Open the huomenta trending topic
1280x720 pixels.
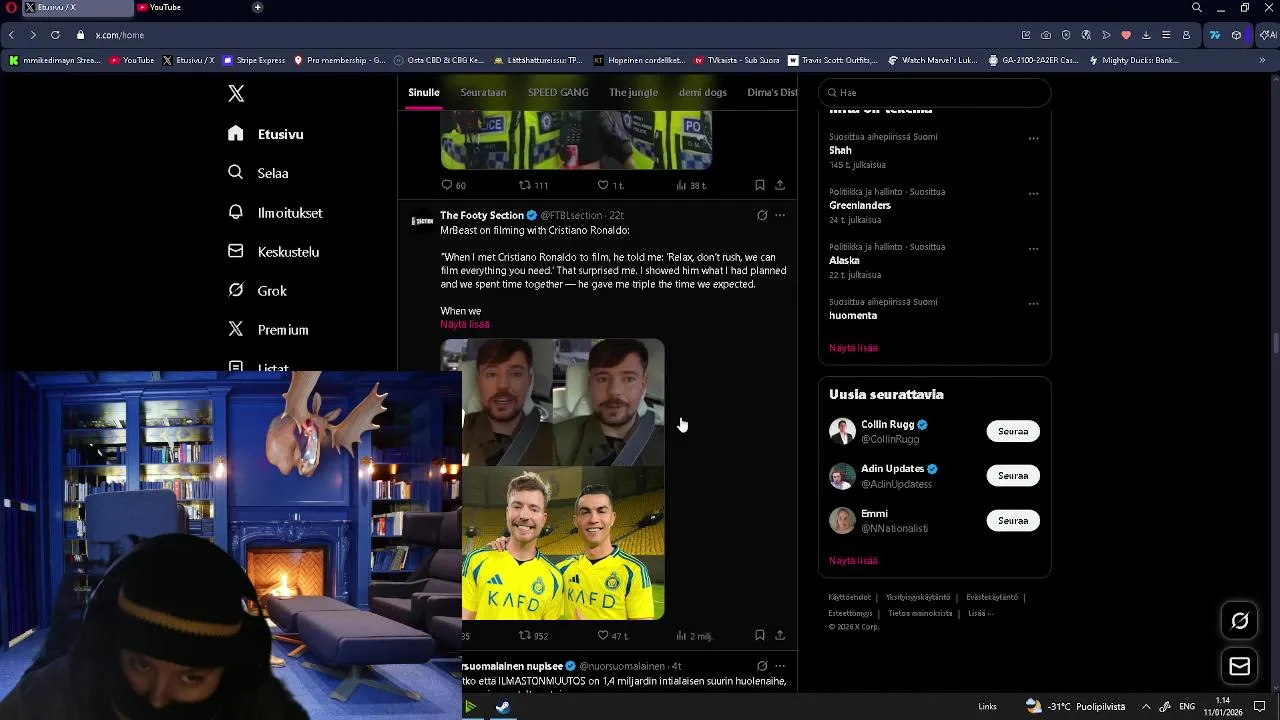click(x=853, y=315)
